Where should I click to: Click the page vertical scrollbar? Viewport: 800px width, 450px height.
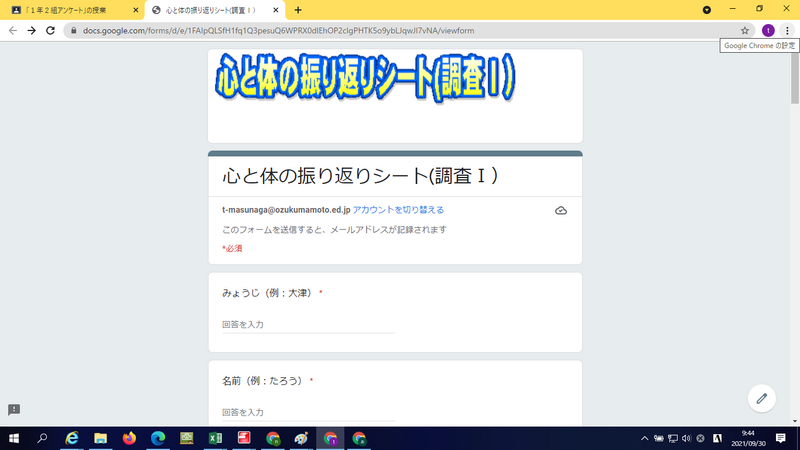794,200
